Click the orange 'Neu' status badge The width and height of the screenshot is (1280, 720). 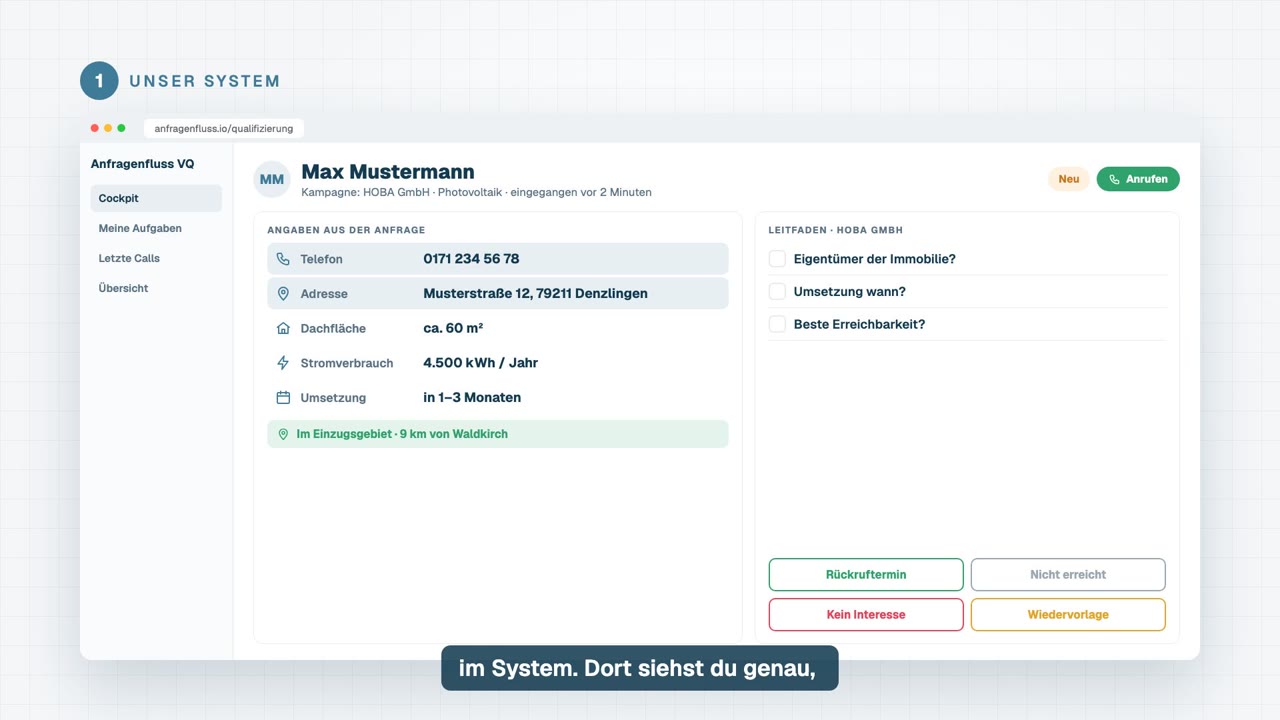1069,179
